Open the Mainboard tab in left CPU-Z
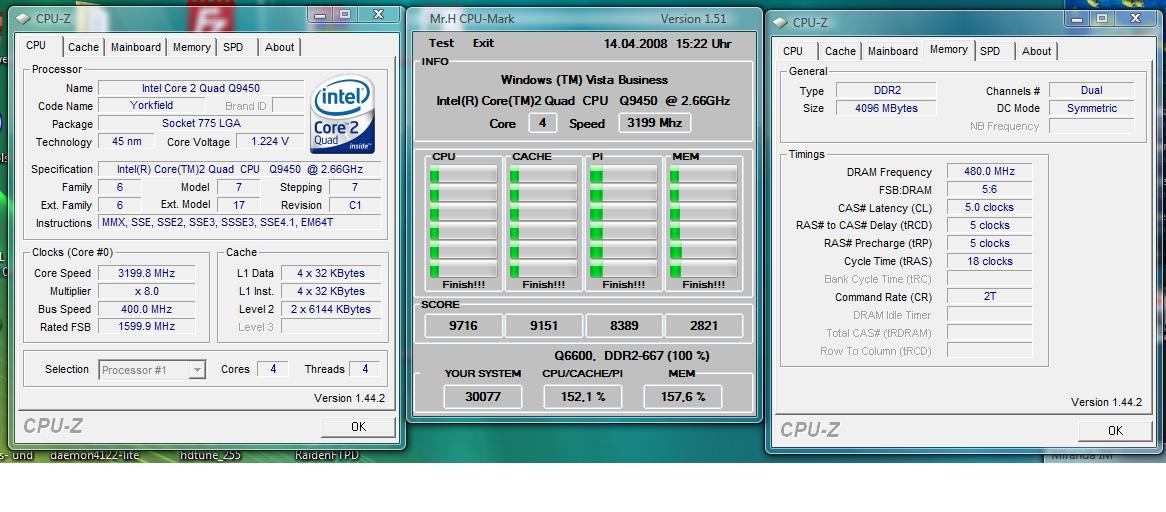This screenshot has height=512, width=1166. click(x=136, y=47)
